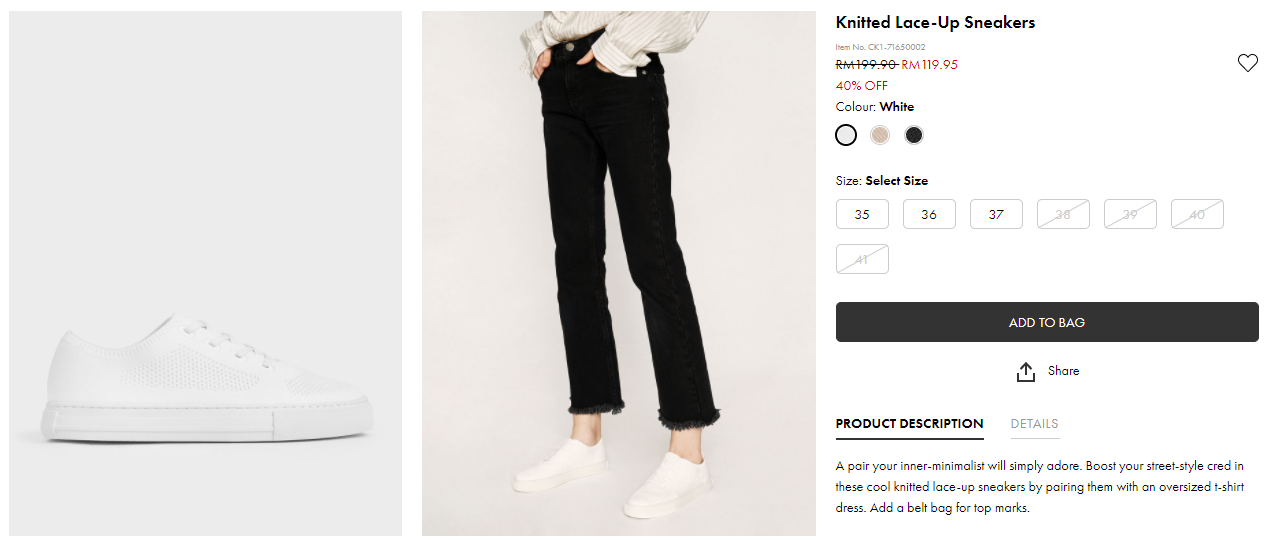Pick the black colour swatch
The height and width of the screenshot is (547, 1273).
pyautogui.click(x=913, y=135)
